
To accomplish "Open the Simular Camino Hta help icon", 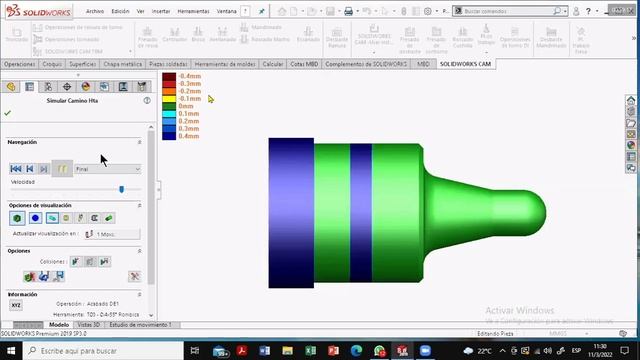I will pyautogui.click(x=147, y=100).
